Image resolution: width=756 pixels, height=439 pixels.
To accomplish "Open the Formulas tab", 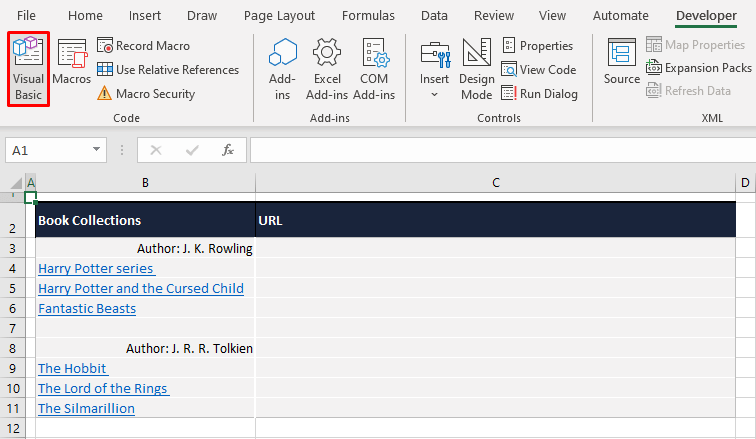I will point(368,15).
